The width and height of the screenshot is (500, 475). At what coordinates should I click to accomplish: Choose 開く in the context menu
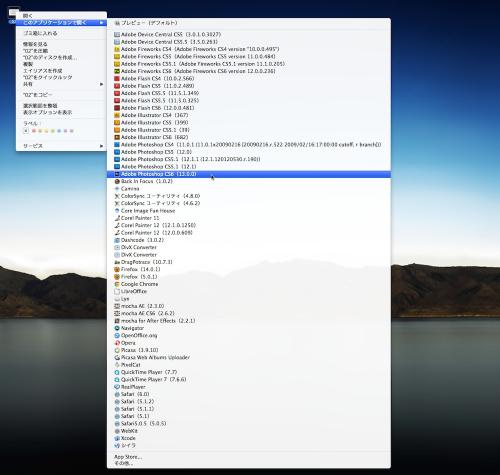61,16
